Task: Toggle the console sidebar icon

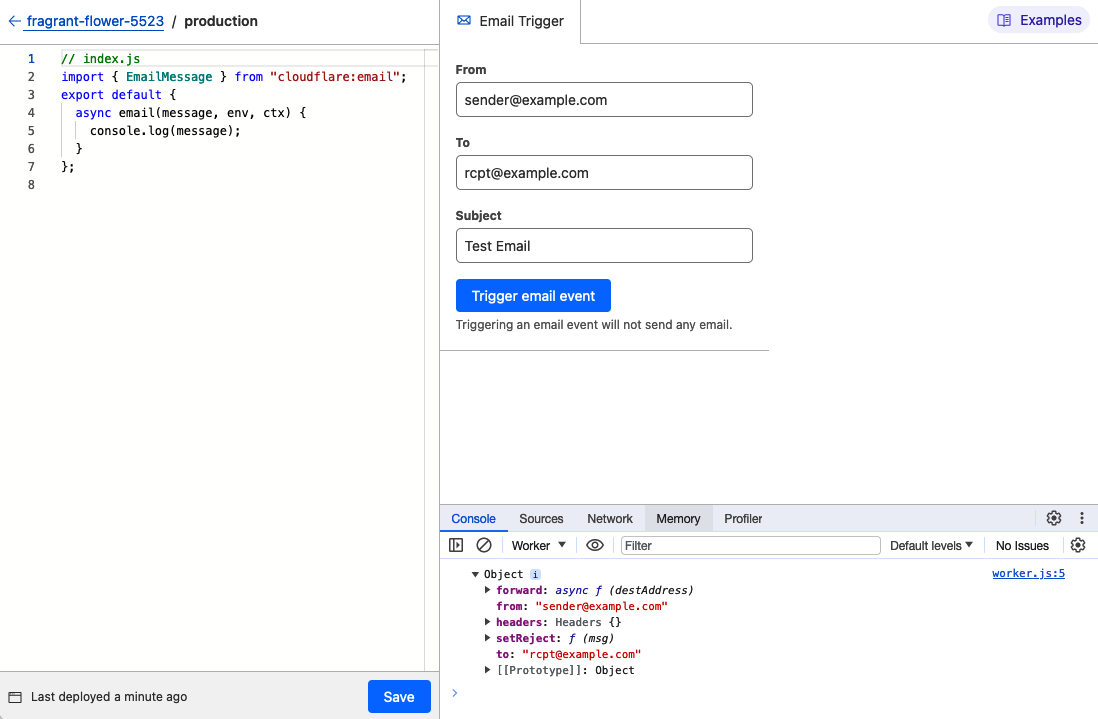Action: 456,545
